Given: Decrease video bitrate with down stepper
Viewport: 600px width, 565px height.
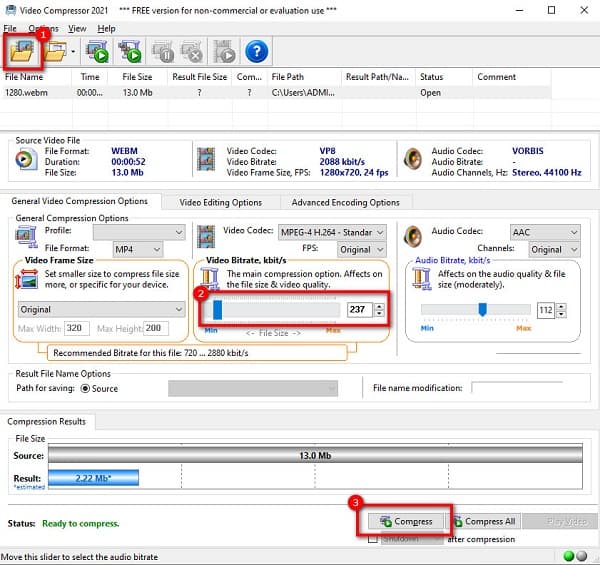Looking at the screenshot, I should (x=379, y=313).
